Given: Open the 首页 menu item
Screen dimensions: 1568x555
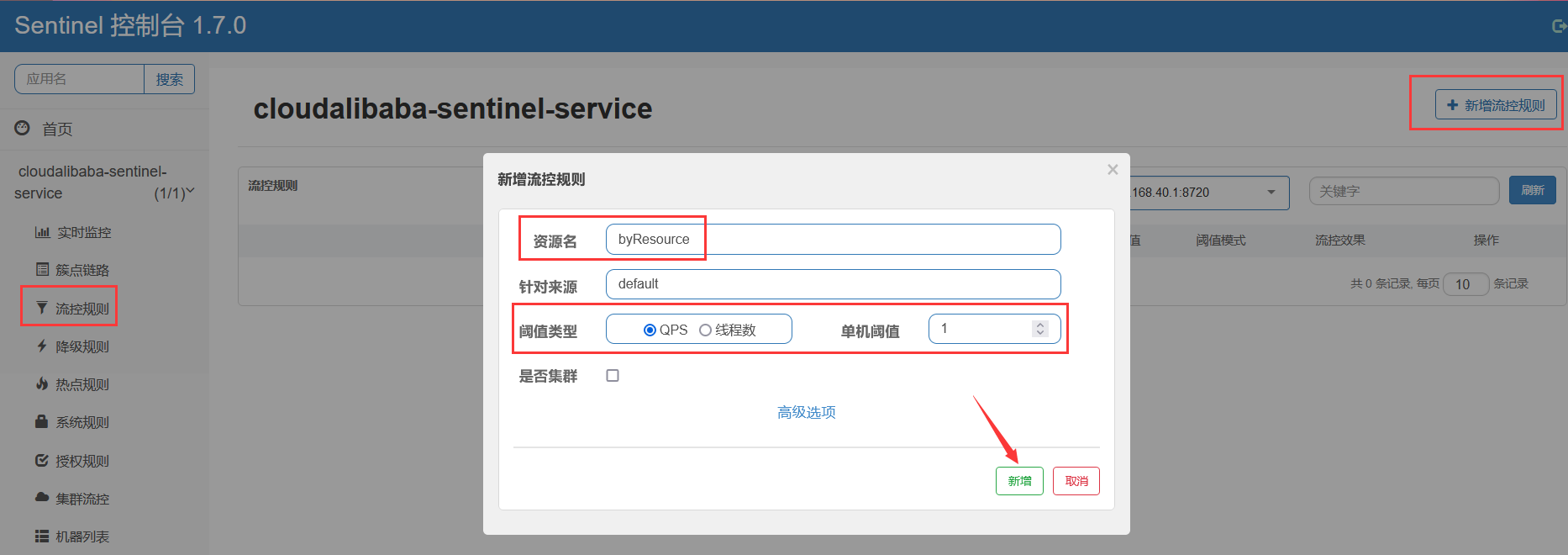Looking at the screenshot, I should (x=57, y=129).
